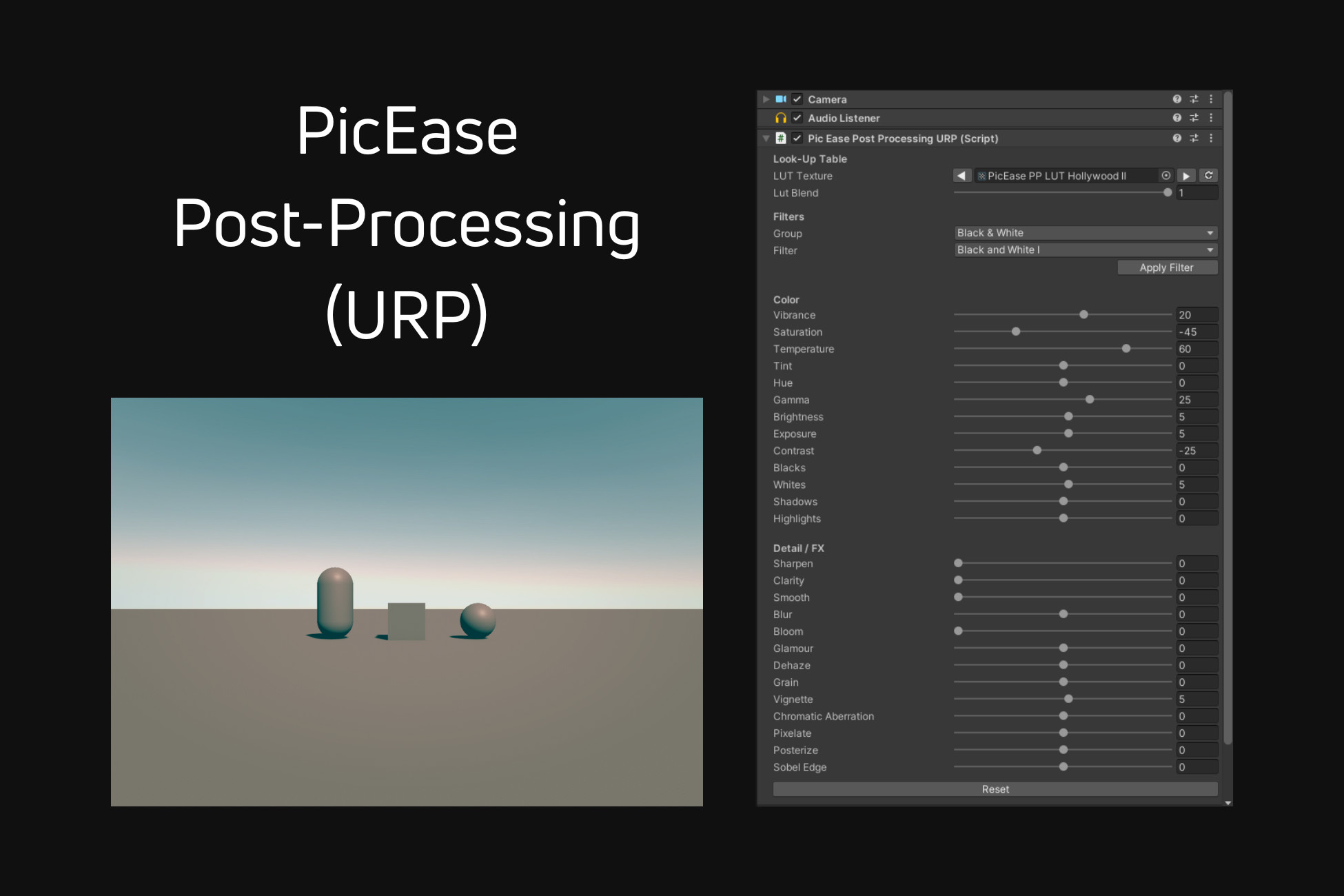Click the Lut Blend value field
1344x896 pixels.
[x=1197, y=192]
